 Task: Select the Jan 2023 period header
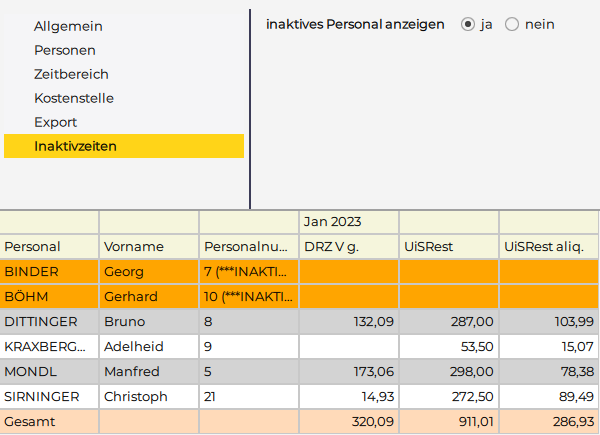[x=332, y=221]
